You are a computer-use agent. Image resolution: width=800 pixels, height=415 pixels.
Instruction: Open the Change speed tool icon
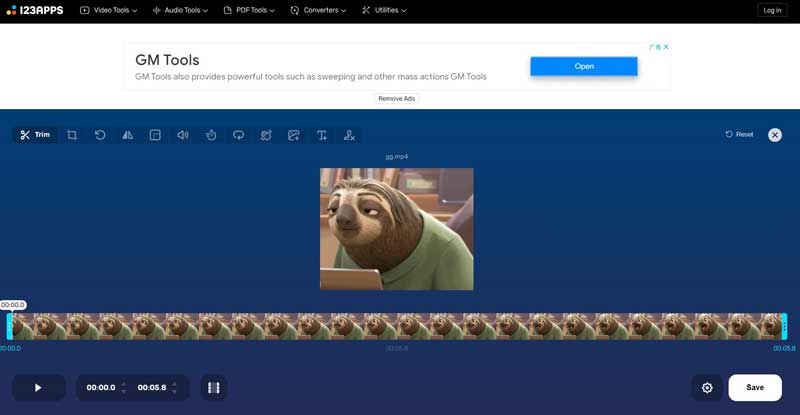[x=211, y=135]
